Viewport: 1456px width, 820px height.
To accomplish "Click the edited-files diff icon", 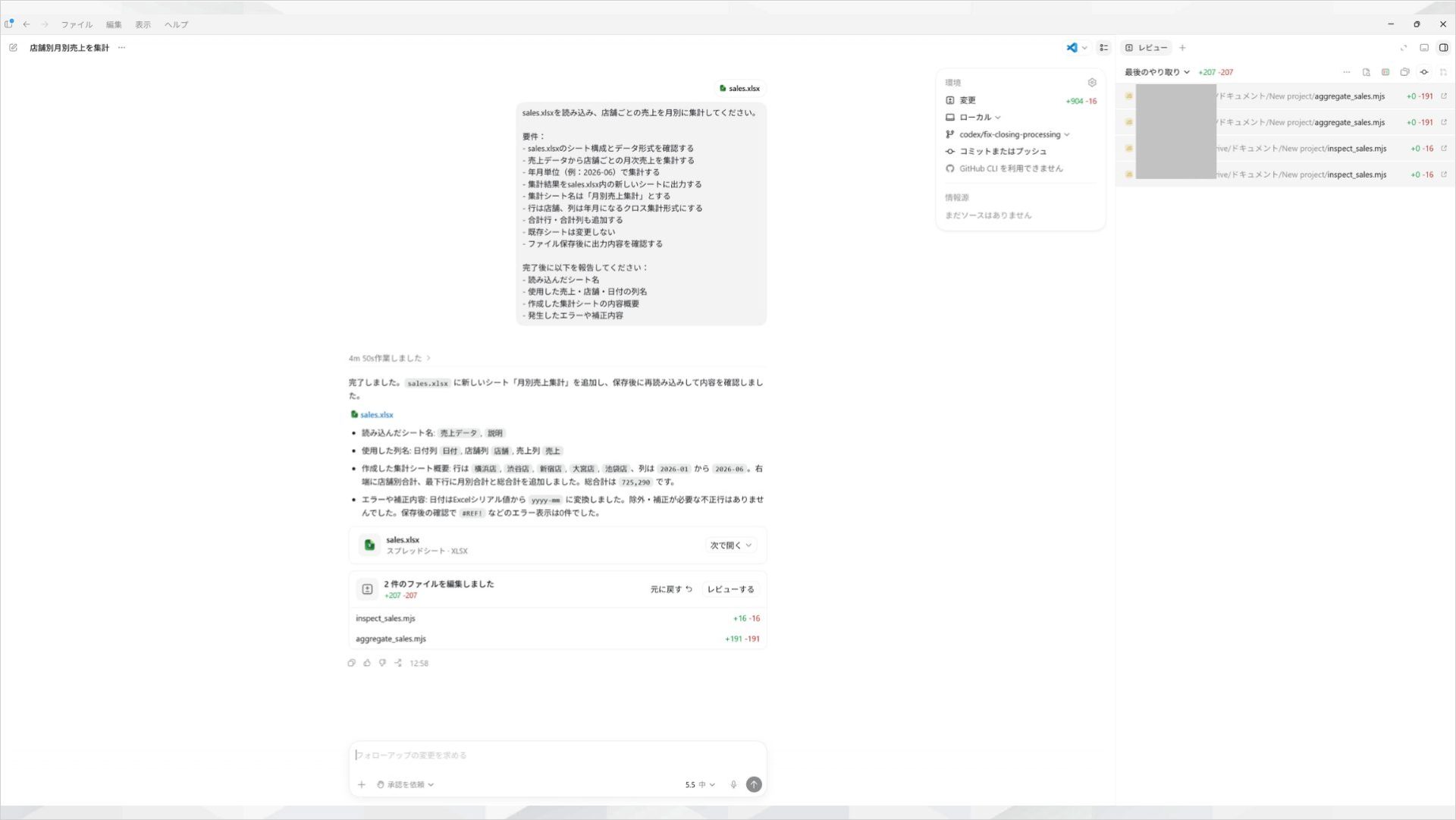I will pyautogui.click(x=367, y=589).
